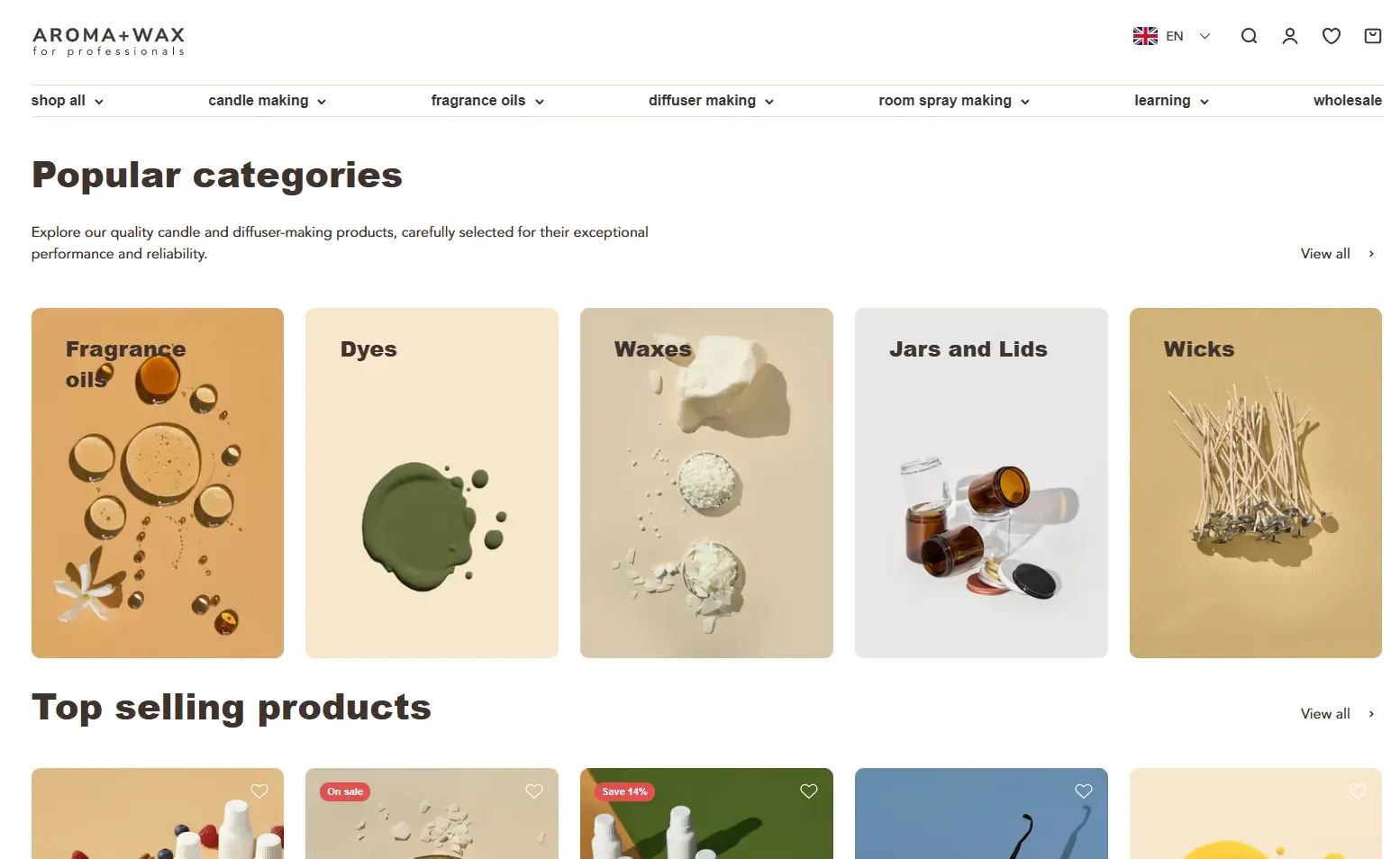Expand the candle making menu
Viewport: 1400px width, 859px height.
[x=267, y=101]
